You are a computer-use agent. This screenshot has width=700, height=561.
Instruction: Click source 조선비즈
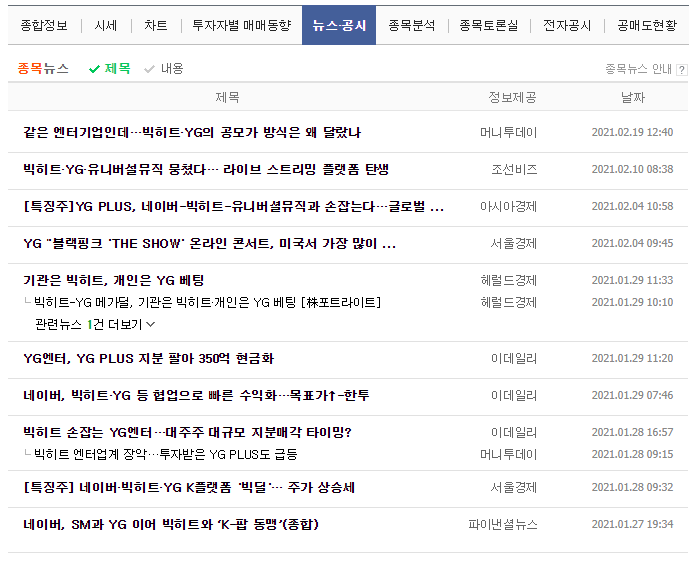click(514, 170)
